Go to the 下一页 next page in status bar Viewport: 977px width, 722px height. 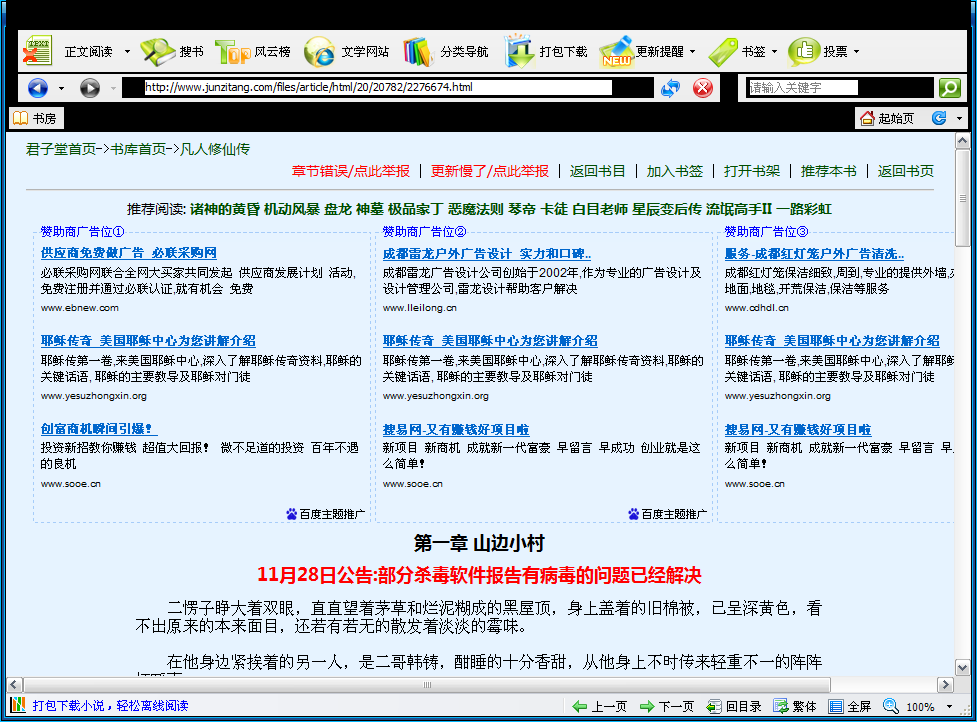coord(666,706)
